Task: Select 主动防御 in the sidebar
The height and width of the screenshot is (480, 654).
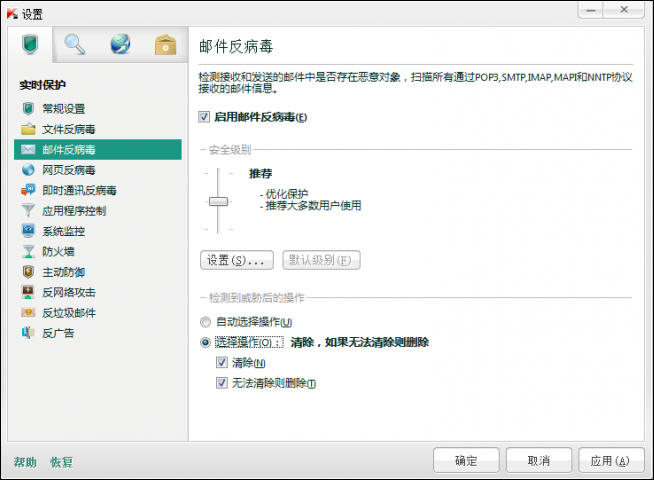Action: click(x=98, y=272)
